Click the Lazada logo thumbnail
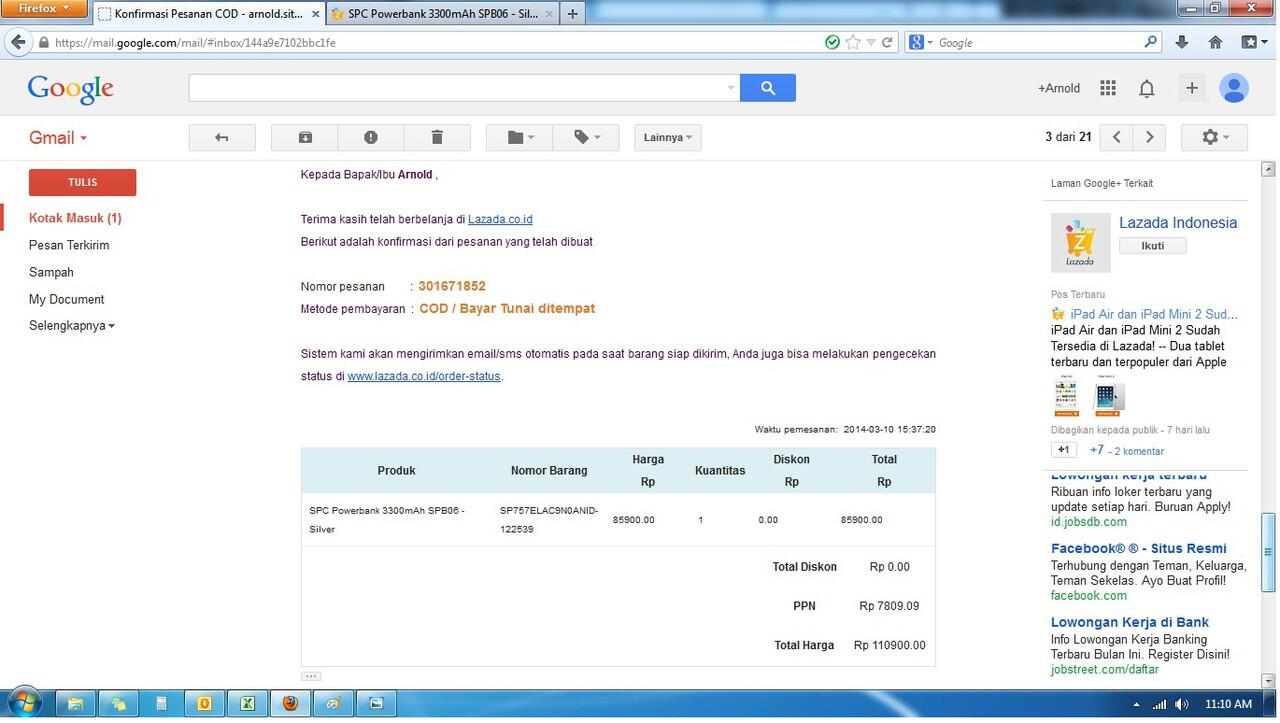 [x=1080, y=243]
